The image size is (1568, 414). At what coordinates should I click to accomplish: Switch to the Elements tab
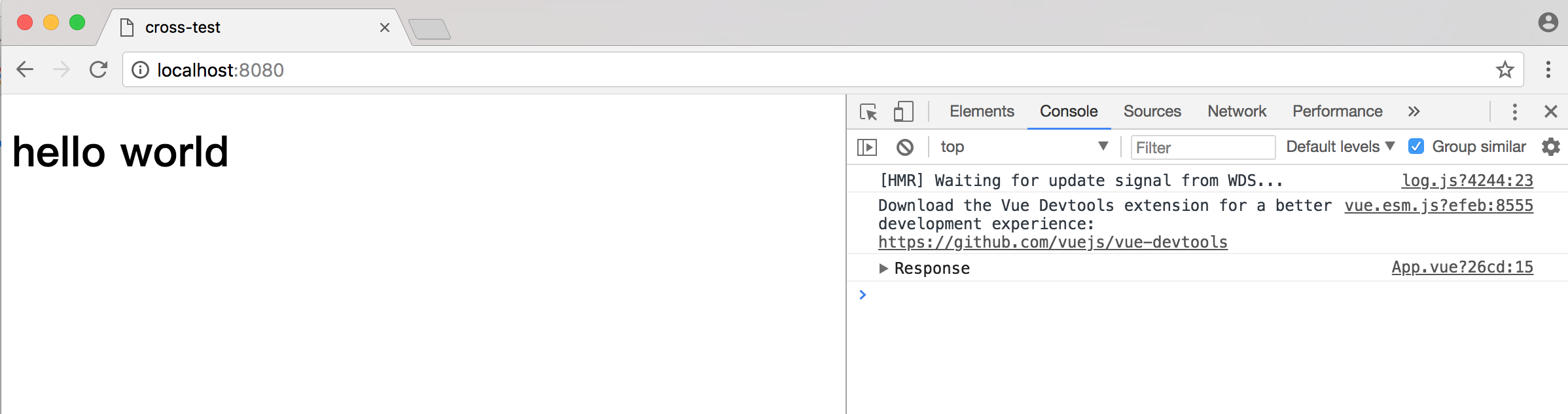click(x=982, y=112)
